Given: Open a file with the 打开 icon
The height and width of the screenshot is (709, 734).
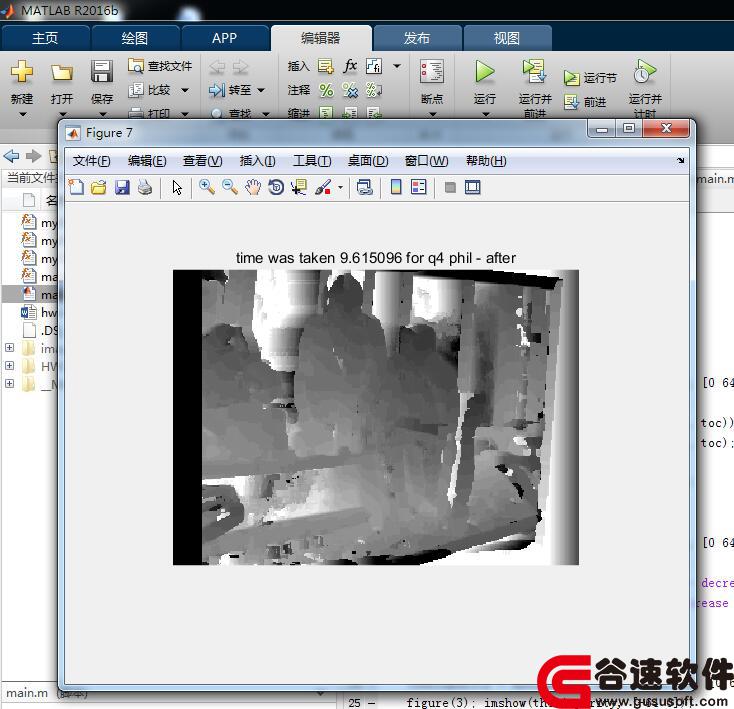Looking at the screenshot, I should point(62,72).
